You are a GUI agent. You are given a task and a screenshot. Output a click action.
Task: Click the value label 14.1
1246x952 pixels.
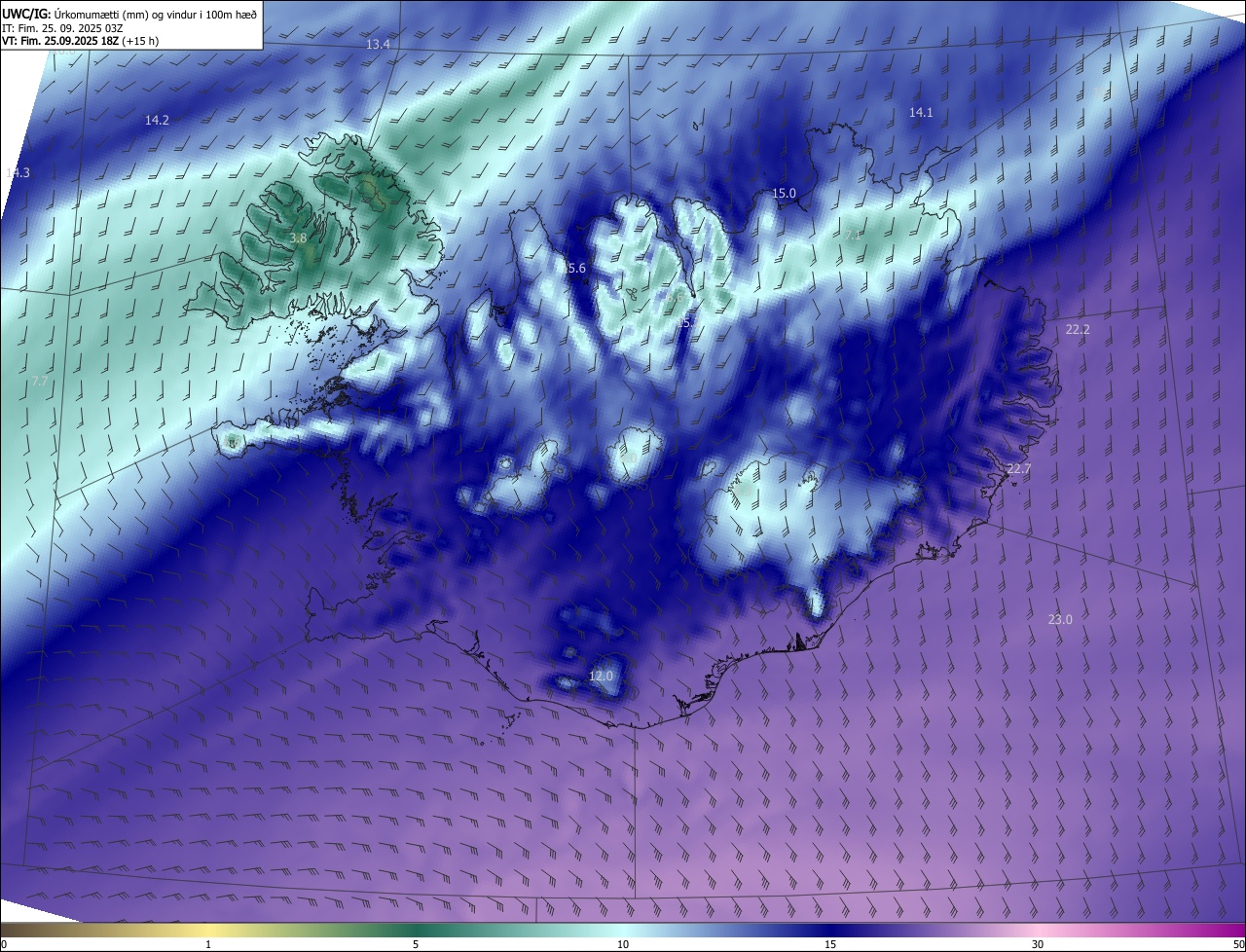click(x=921, y=112)
